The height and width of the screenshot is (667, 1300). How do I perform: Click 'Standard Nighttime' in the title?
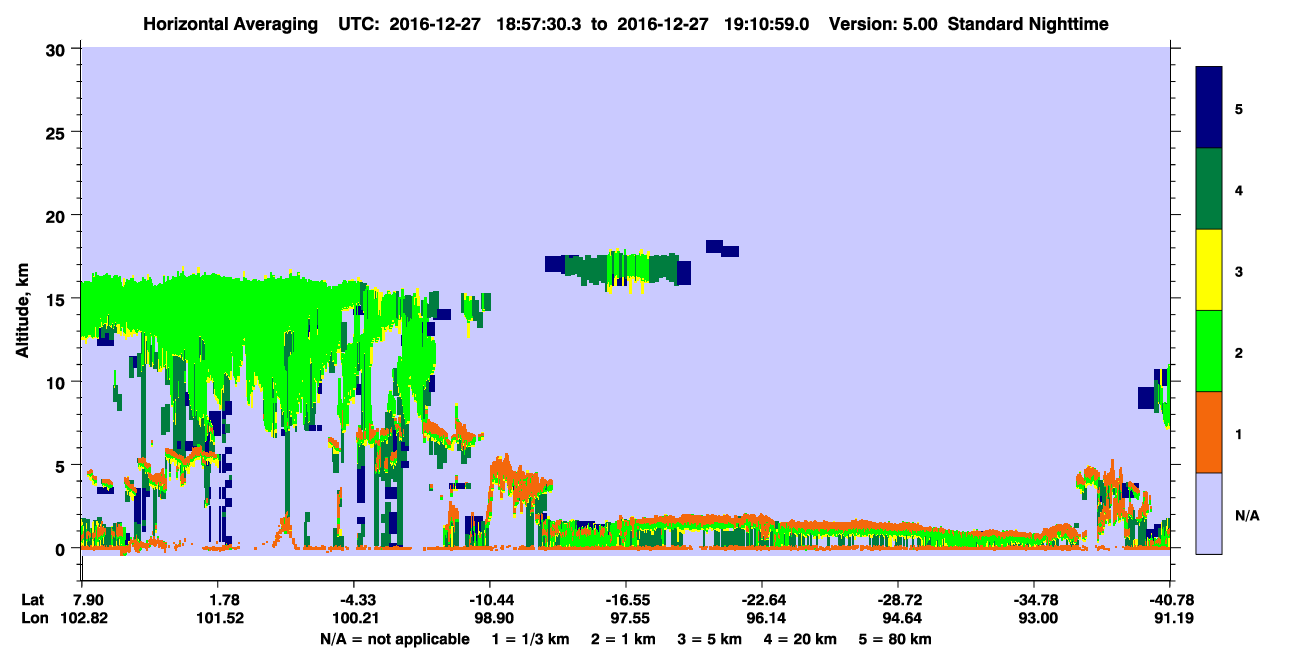1028,23
